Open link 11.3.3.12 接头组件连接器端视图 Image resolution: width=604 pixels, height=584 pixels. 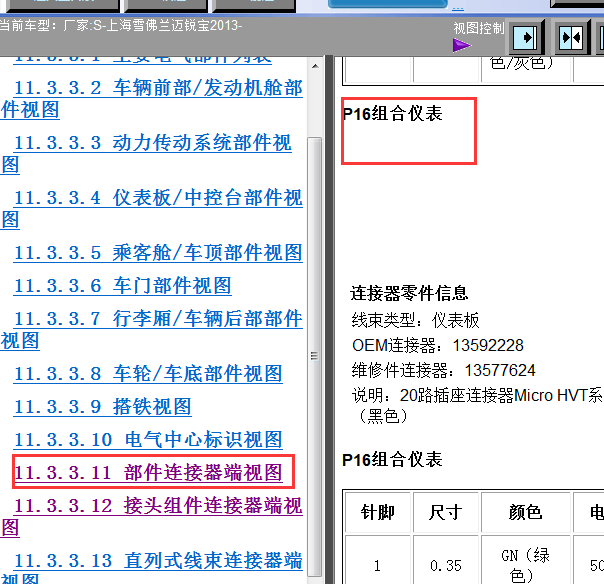pyautogui.click(x=152, y=516)
